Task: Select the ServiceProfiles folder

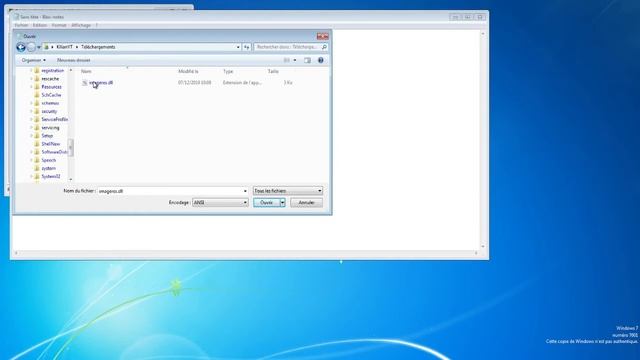Action: [54, 120]
